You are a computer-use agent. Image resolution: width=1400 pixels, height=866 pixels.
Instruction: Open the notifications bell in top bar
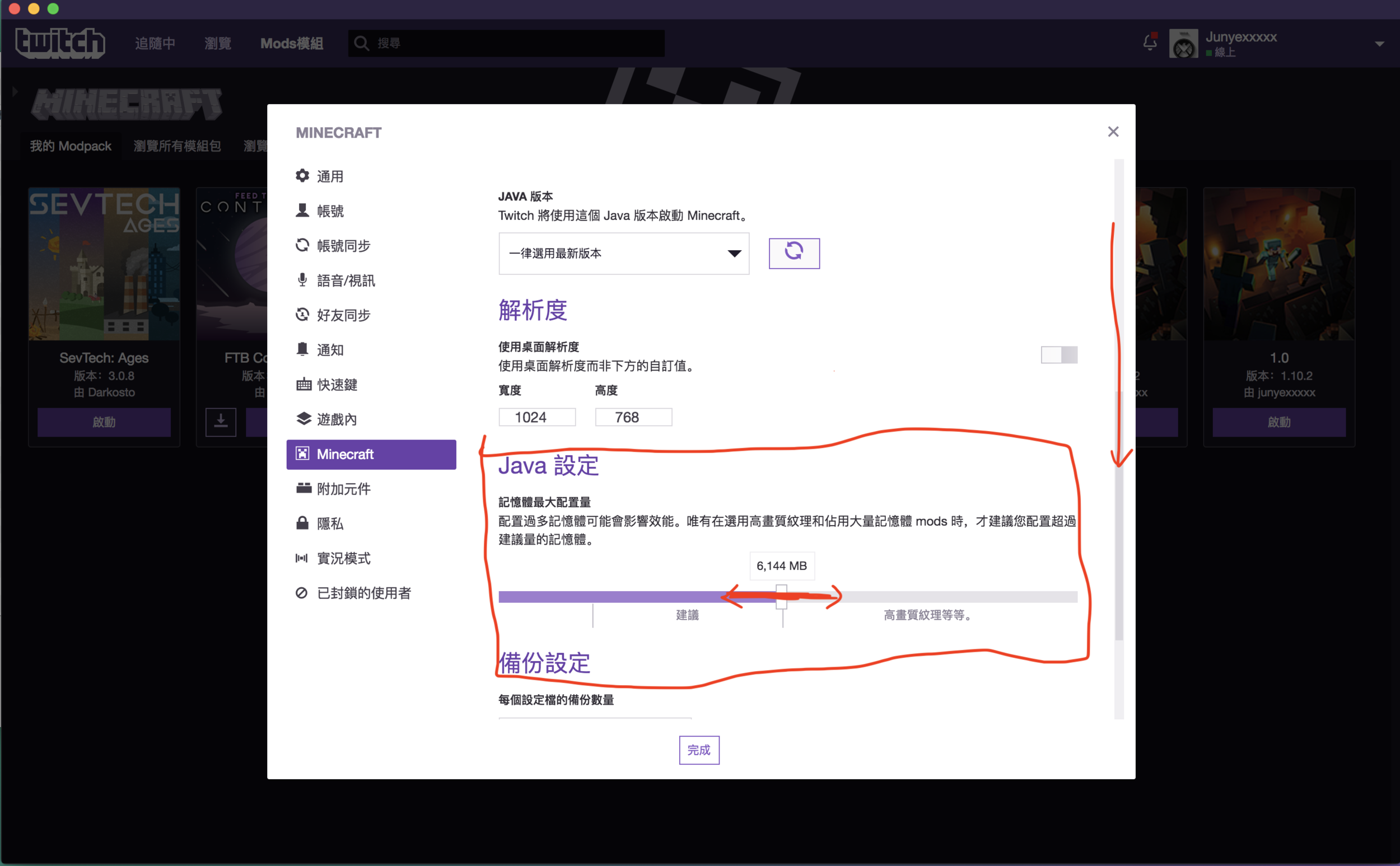pos(1150,42)
